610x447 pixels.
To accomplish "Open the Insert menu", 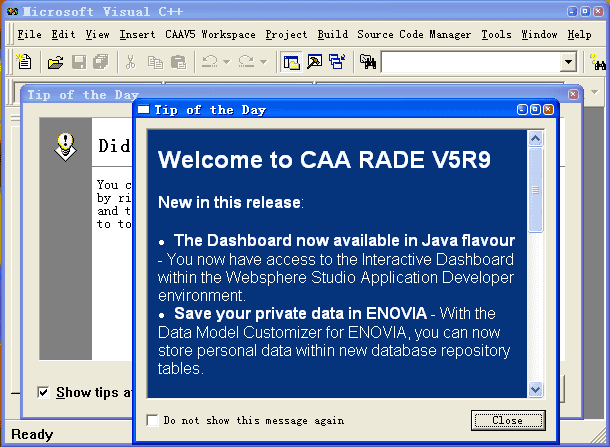I will (137, 35).
